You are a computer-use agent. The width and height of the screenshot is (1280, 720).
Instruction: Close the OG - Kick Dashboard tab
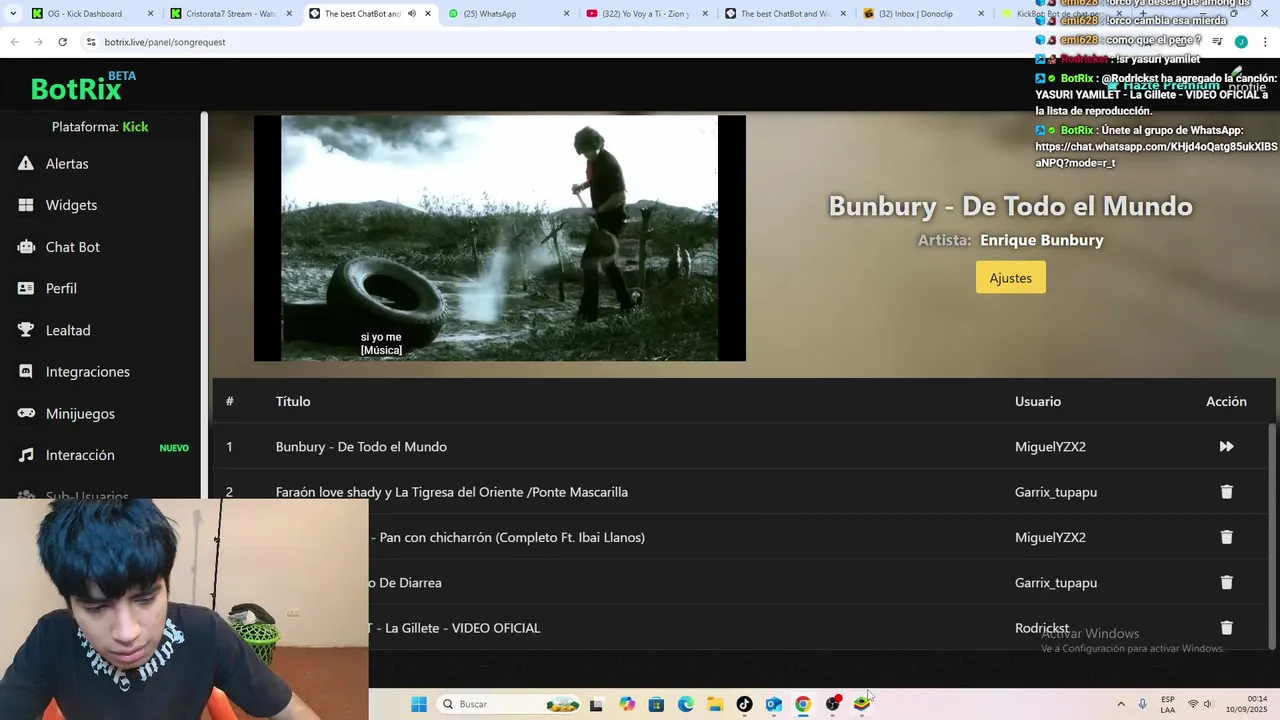pos(151,14)
